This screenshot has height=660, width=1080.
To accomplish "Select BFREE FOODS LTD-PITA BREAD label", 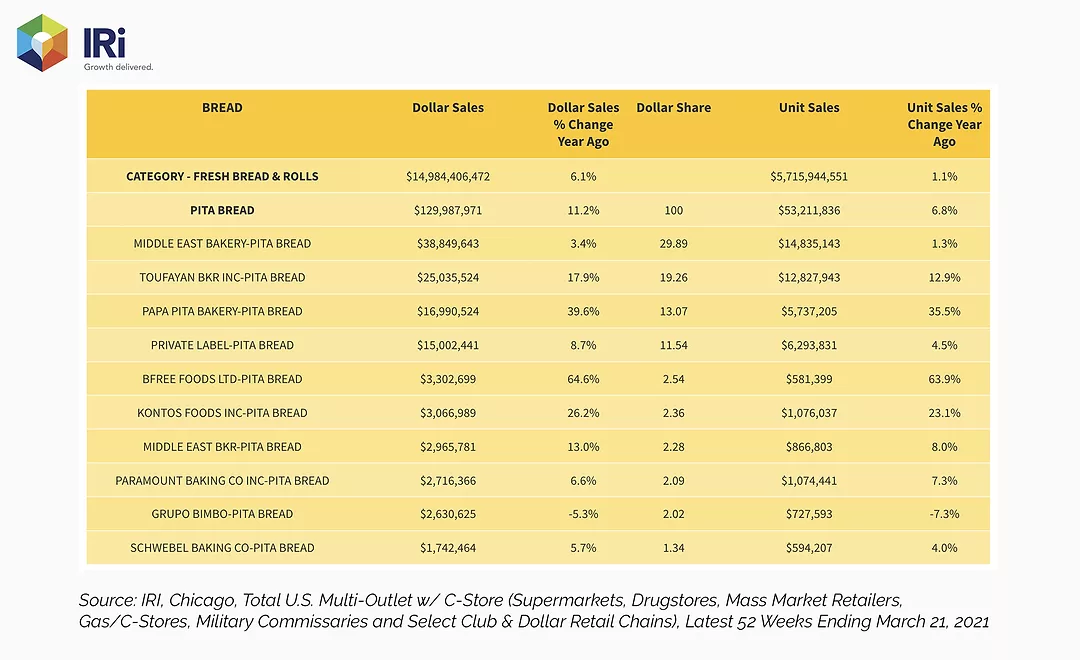I will [x=222, y=379].
